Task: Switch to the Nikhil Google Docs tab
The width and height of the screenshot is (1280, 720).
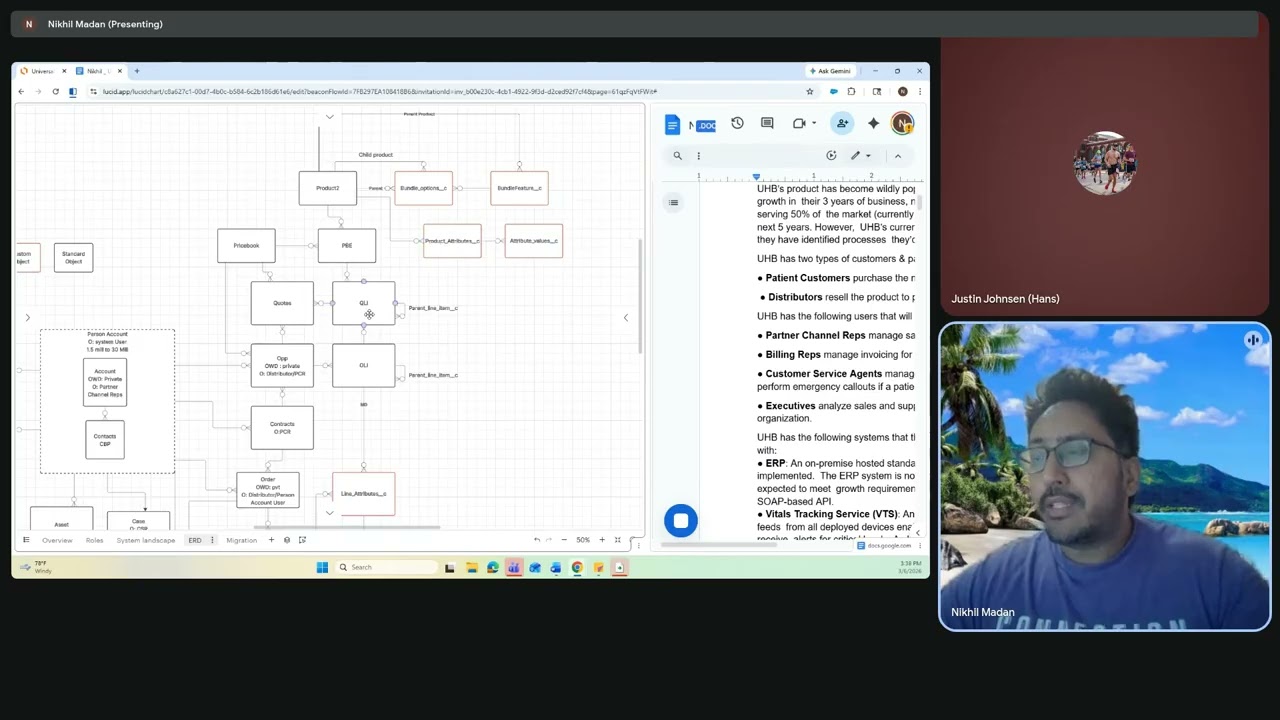Action: pos(99,71)
